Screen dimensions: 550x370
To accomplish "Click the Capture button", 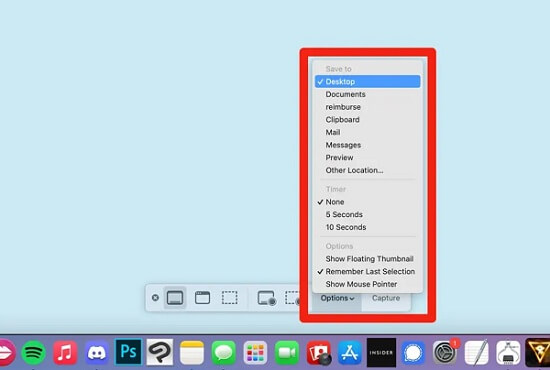I will click(386, 298).
